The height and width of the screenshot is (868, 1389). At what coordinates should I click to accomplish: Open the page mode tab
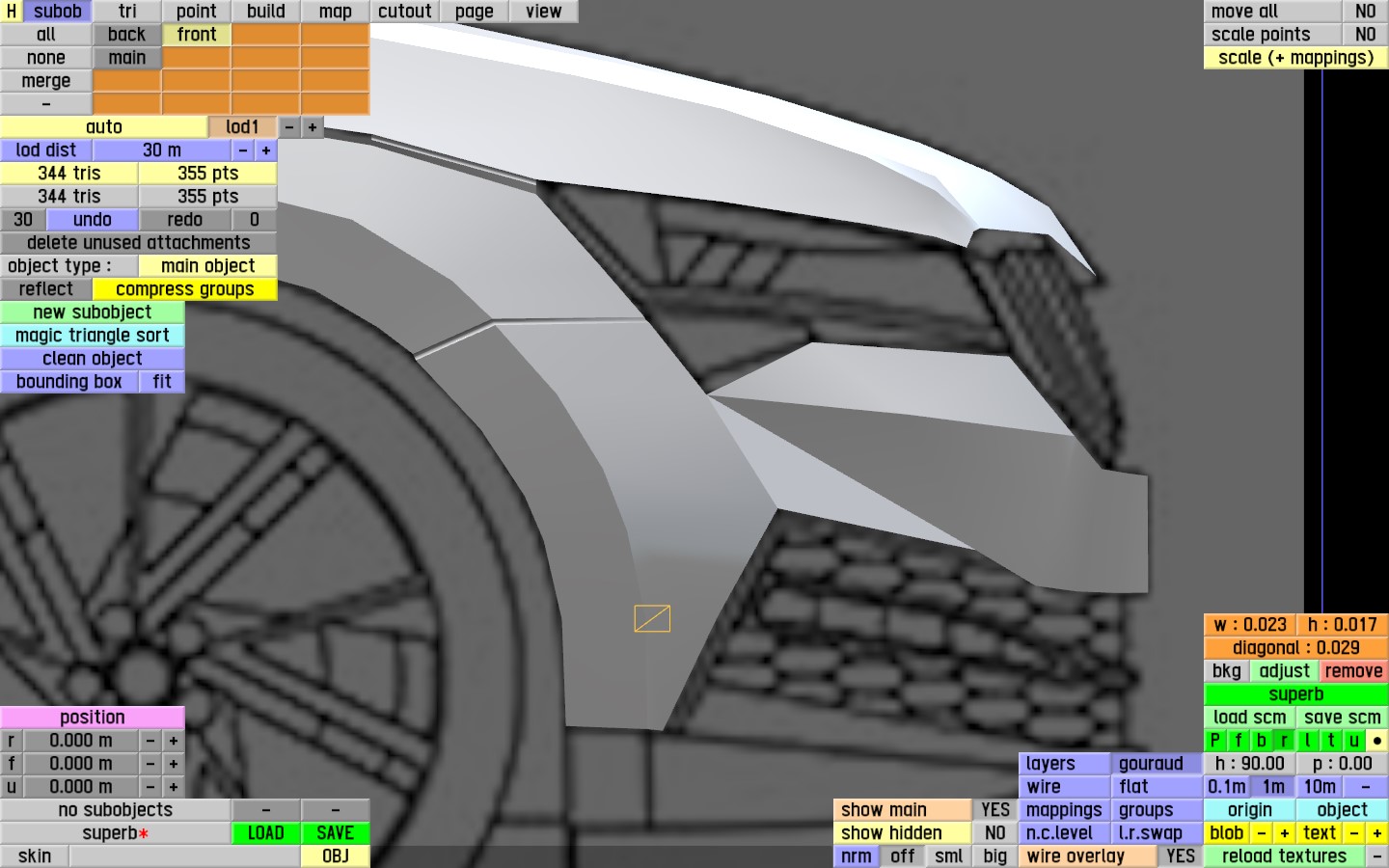point(475,12)
